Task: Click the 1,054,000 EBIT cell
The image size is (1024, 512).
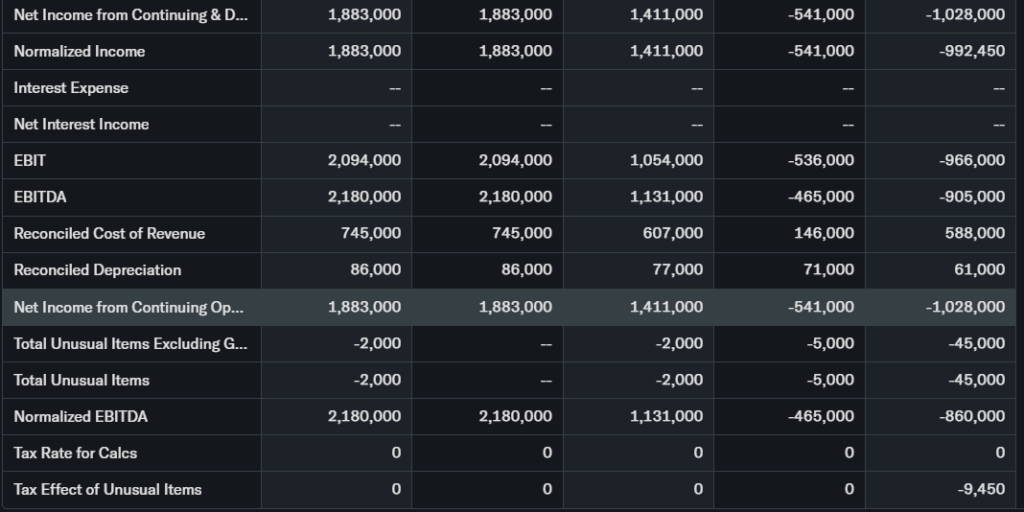Action: coord(666,160)
